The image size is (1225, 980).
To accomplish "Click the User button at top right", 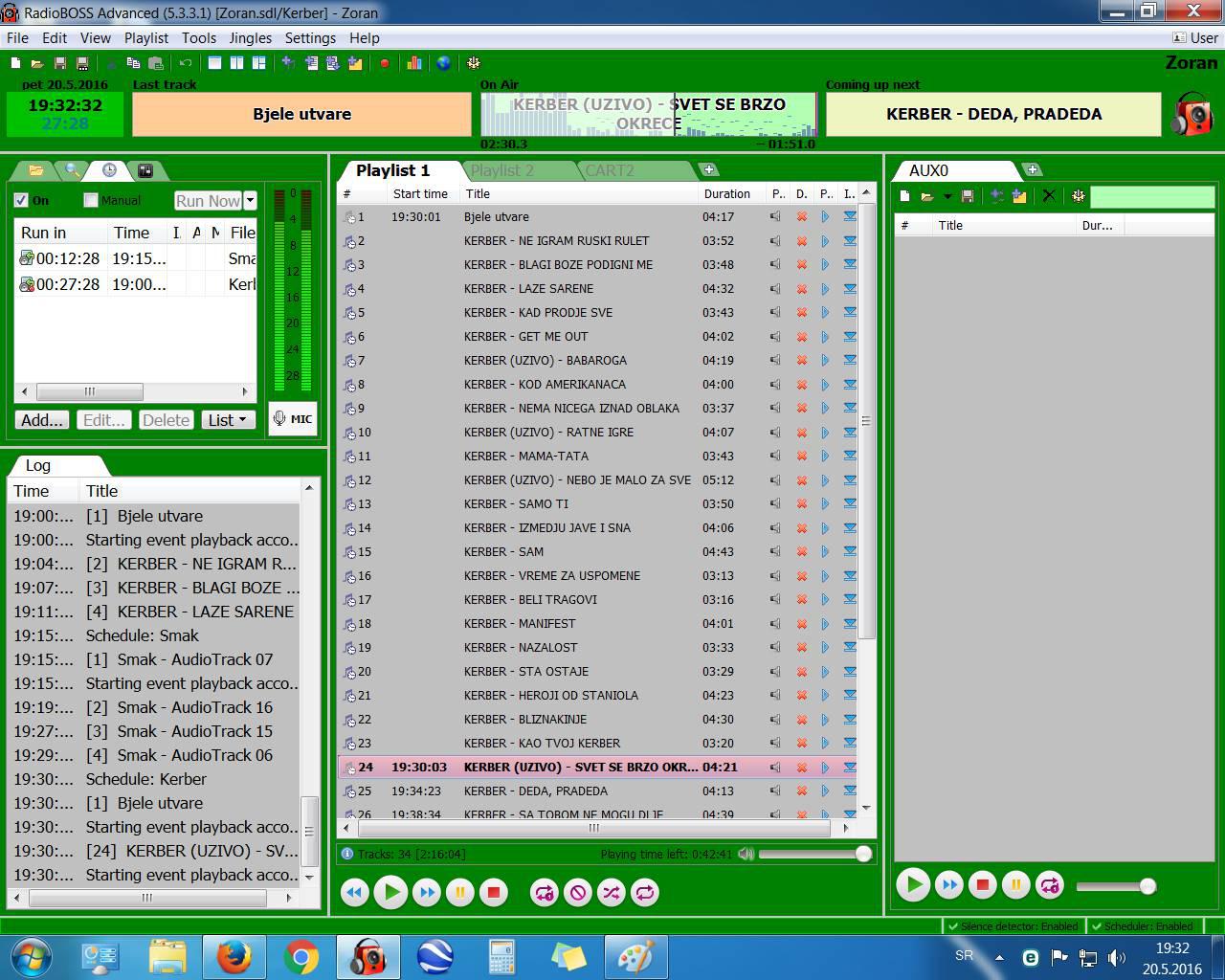I will click(x=1195, y=38).
